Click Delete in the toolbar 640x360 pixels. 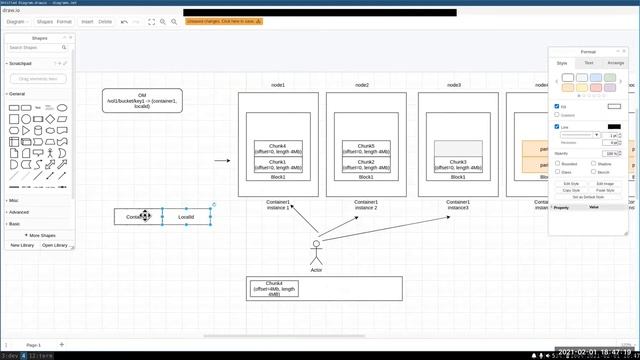[x=105, y=22]
